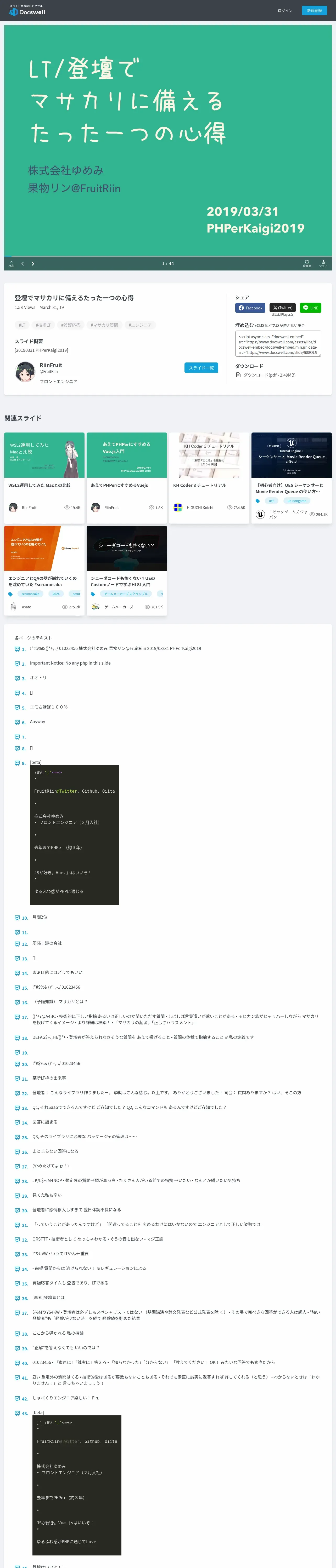Open KH Coder 3 チュートリアル thumbnail

[209, 455]
